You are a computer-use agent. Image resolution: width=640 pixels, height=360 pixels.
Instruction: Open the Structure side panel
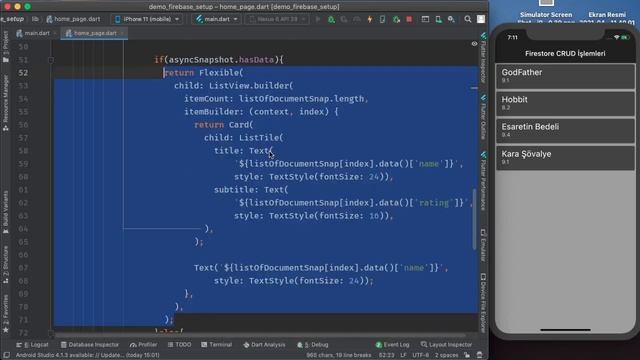[x=6, y=265]
